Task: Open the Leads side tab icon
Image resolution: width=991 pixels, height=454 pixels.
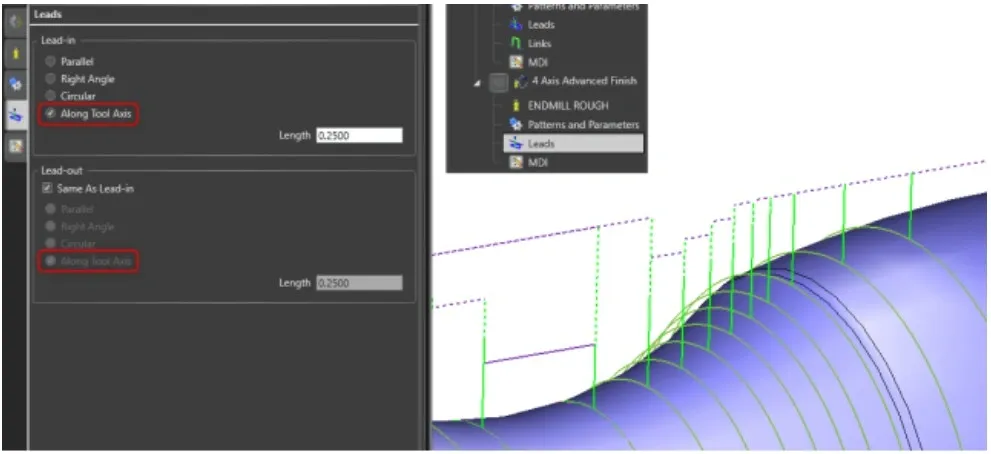Action: 16,116
